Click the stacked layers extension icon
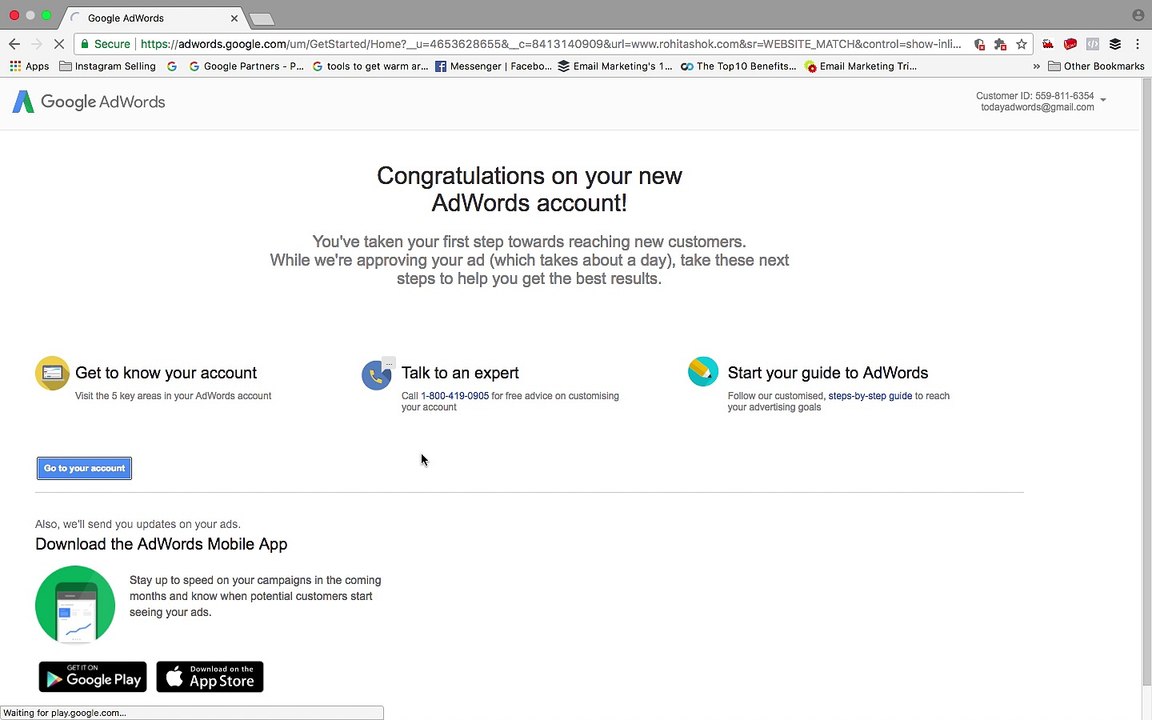Viewport: 1152px width, 720px height. [x=1115, y=44]
